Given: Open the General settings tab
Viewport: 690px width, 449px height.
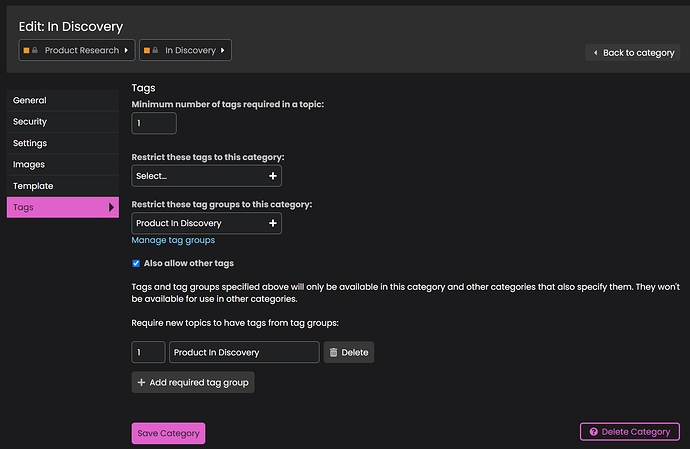Looking at the screenshot, I should point(63,100).
